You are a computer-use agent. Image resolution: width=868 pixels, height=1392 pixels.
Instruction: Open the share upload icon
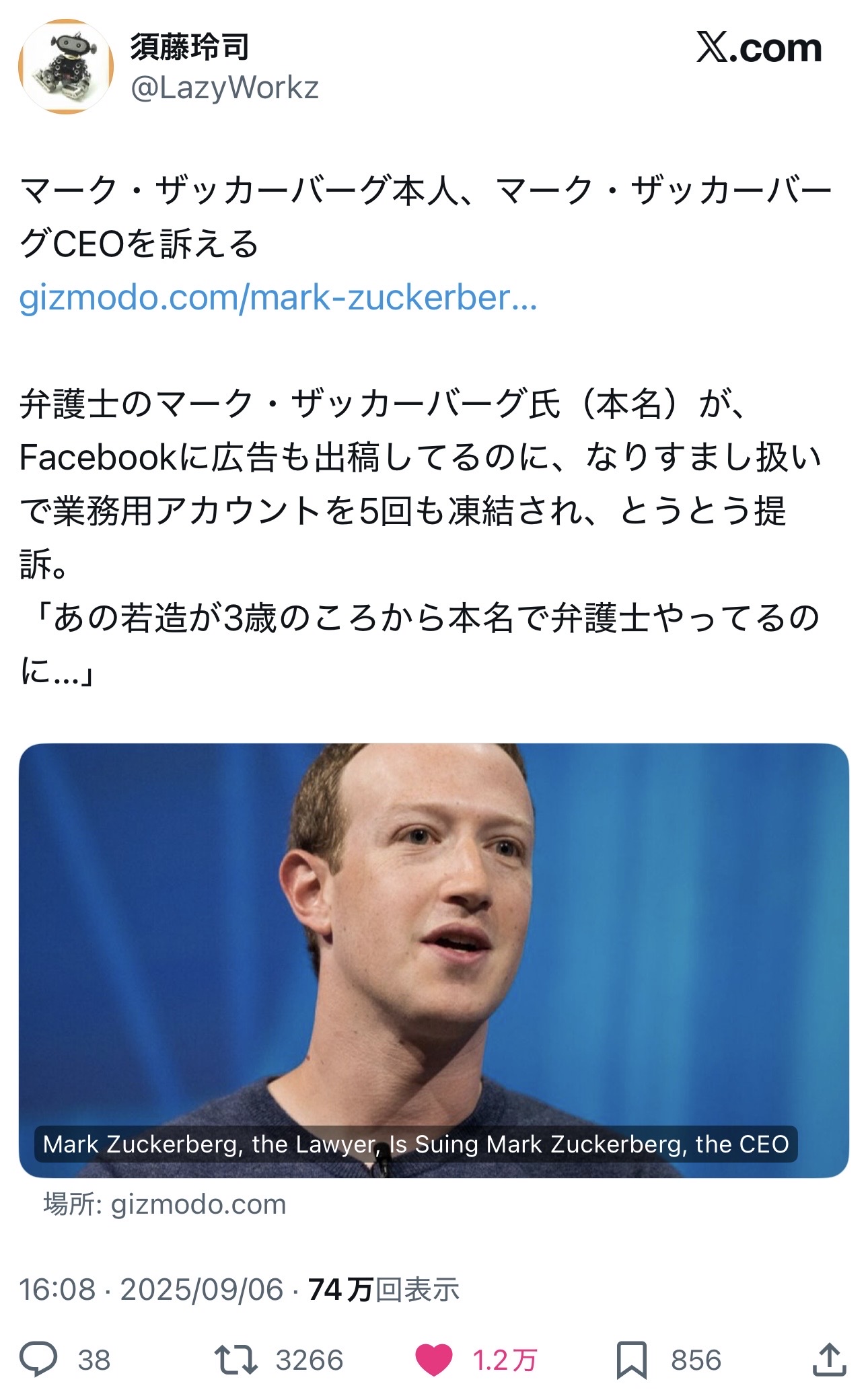tap(829, 1359)
